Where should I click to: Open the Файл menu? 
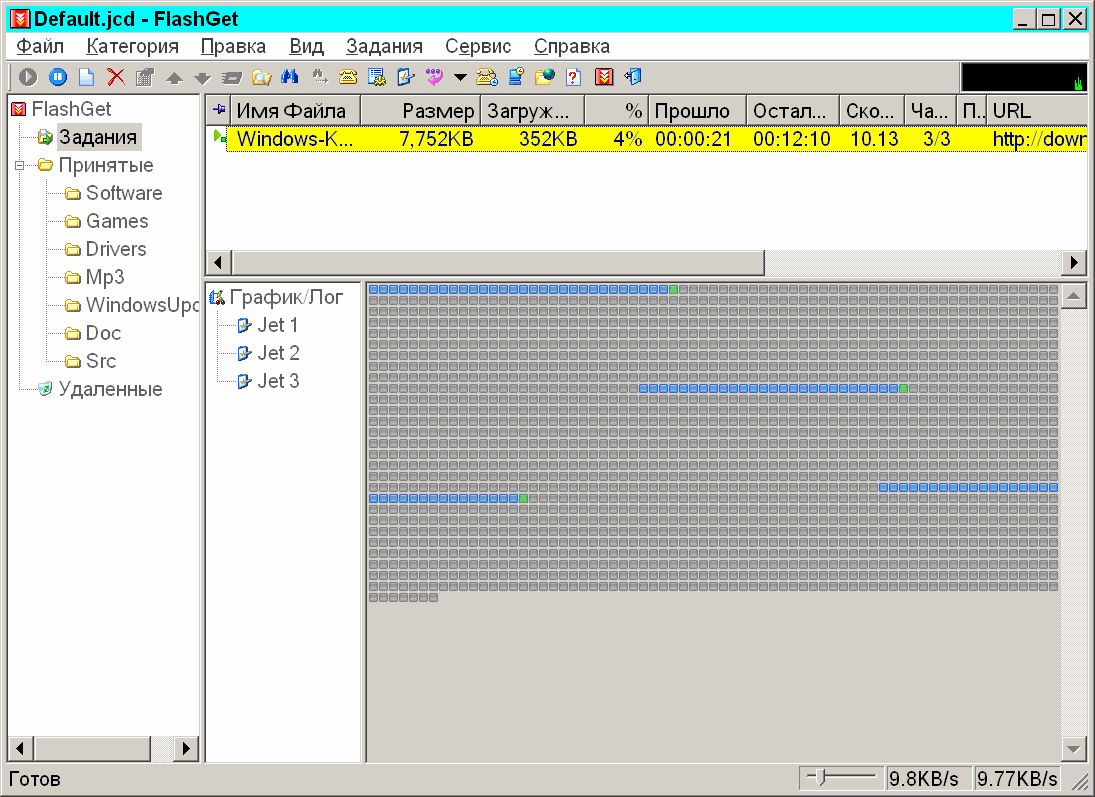(40, 46)
